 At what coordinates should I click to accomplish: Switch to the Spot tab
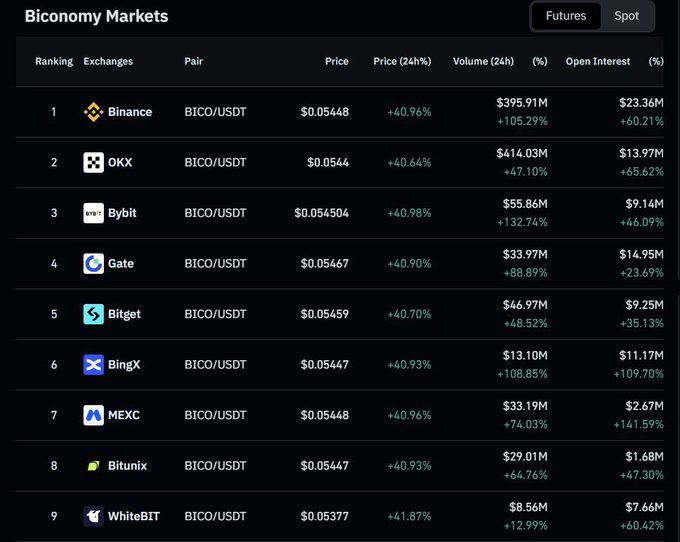pos(626,16)
